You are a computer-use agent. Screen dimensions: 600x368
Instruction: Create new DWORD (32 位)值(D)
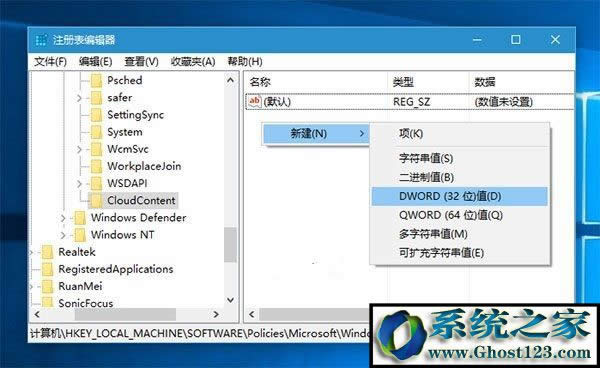tap(460, 196)
